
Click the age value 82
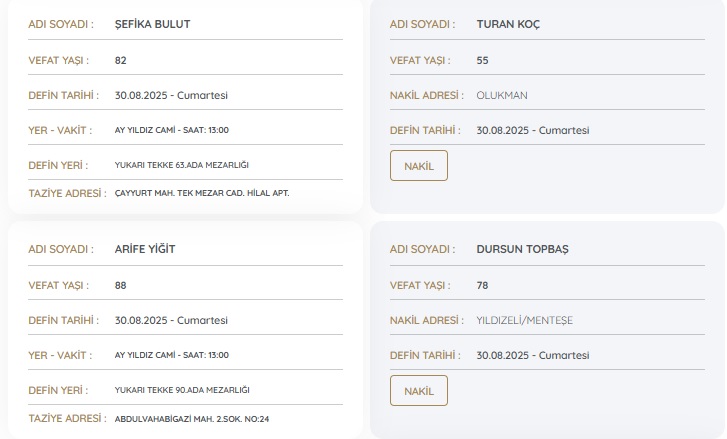pos(121,60)
